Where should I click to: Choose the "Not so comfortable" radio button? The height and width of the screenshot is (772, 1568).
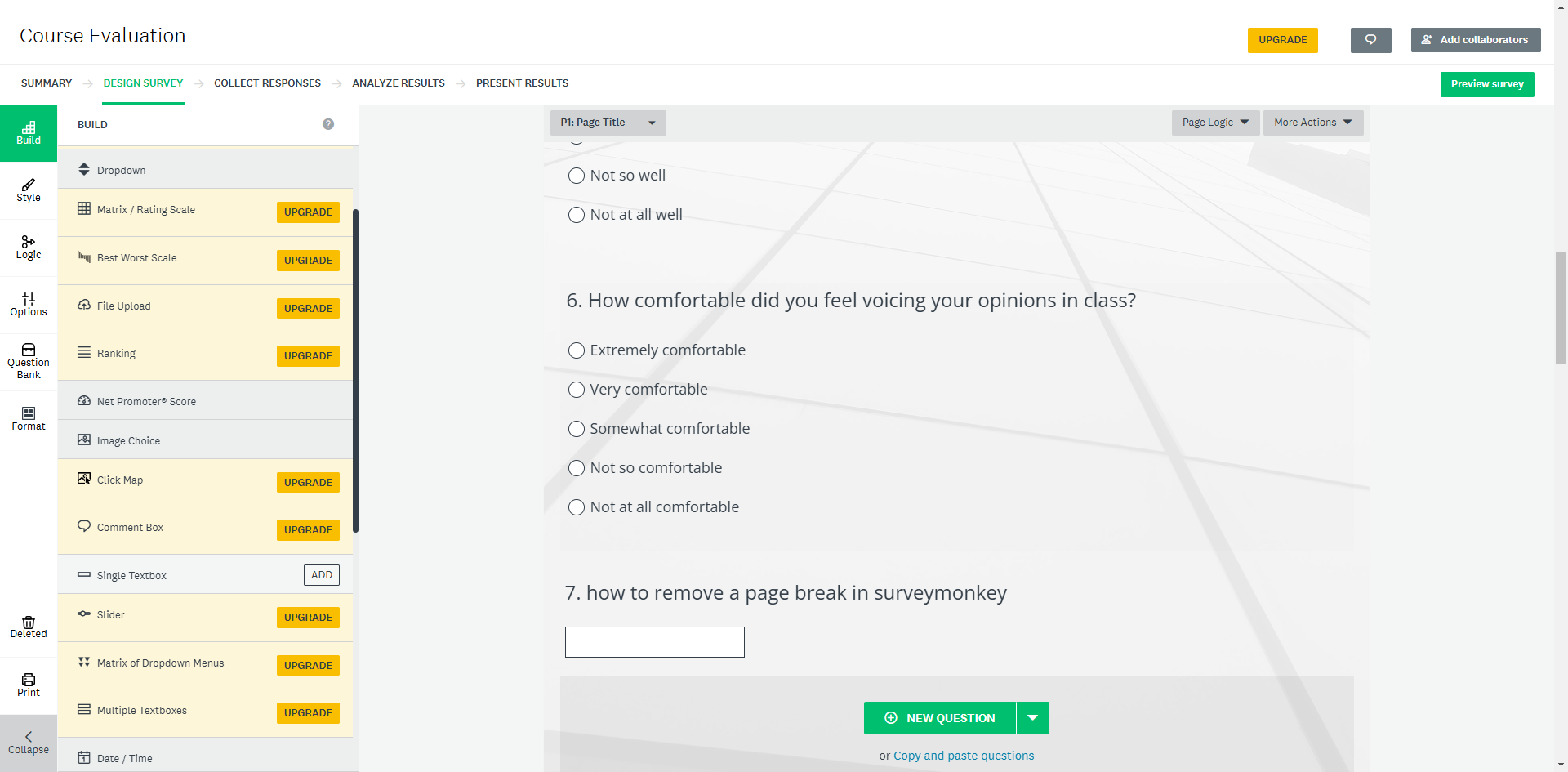tap(577, 468)
